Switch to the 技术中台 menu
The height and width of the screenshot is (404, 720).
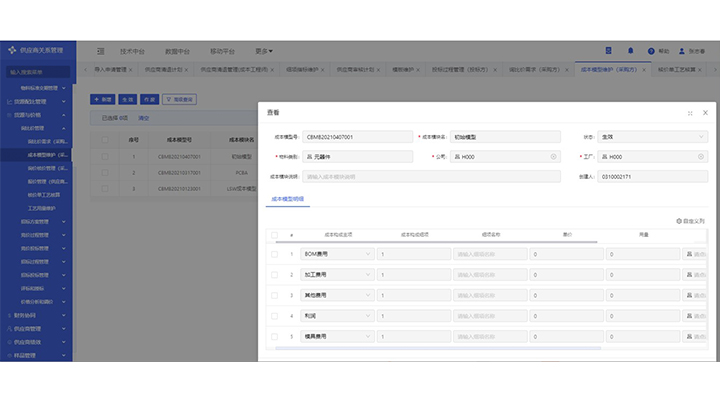(132, 50)
